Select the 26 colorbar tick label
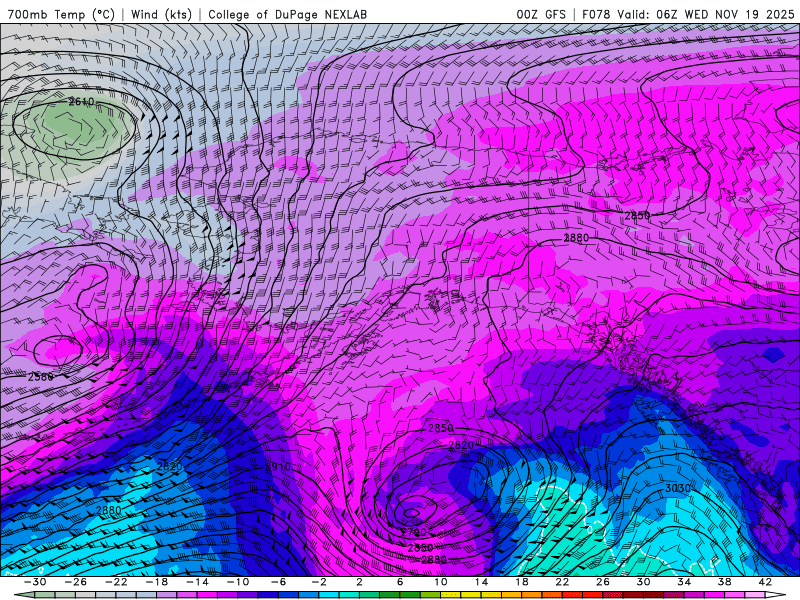 pyautogui.click(x=603, y=582)
